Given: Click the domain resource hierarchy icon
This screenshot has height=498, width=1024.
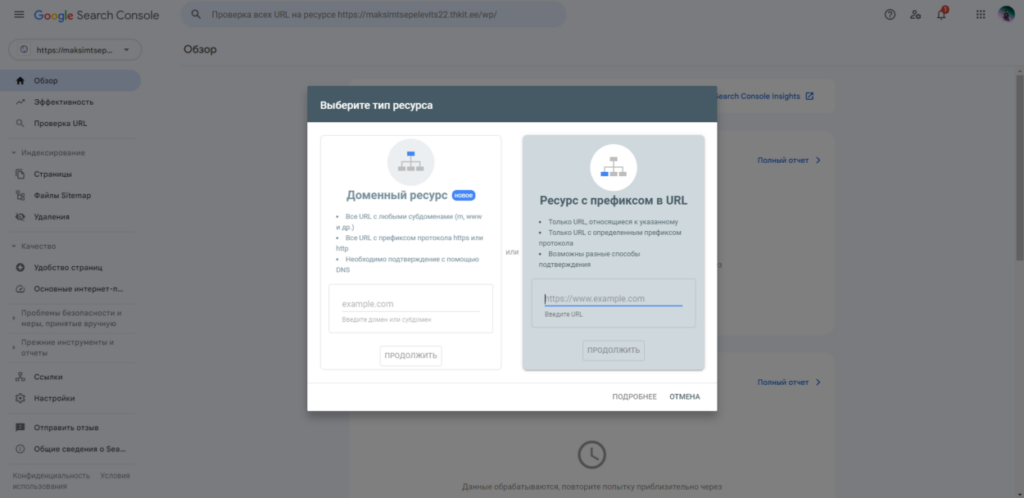Looking at the screenshot, I should coord(411,162).
